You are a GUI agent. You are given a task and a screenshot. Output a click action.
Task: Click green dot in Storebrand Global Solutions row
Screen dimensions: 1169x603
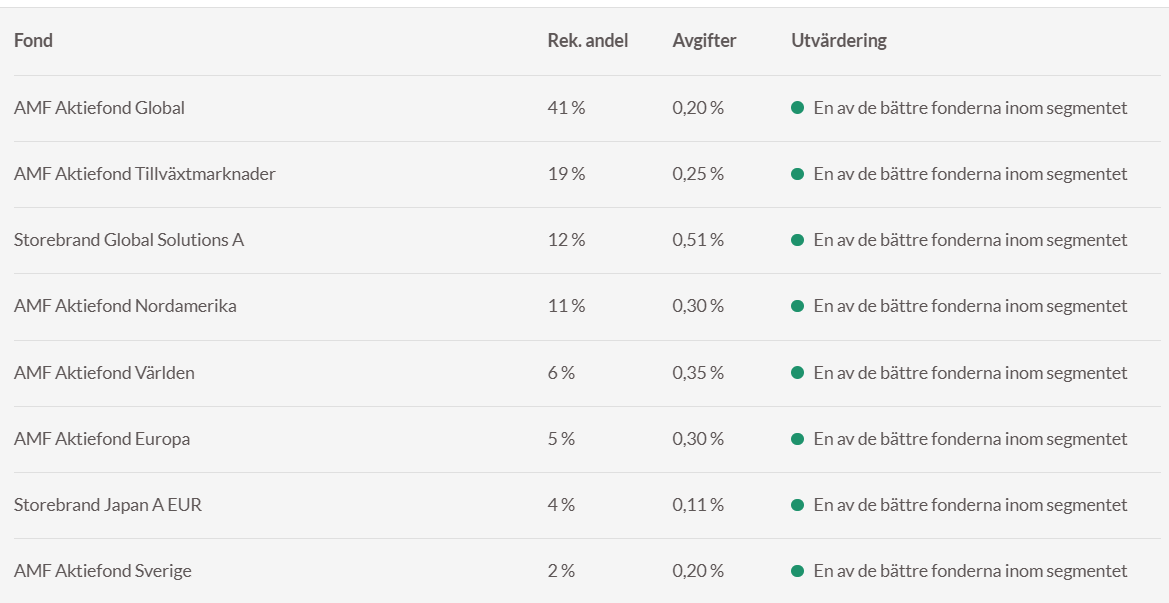point(797,240)
